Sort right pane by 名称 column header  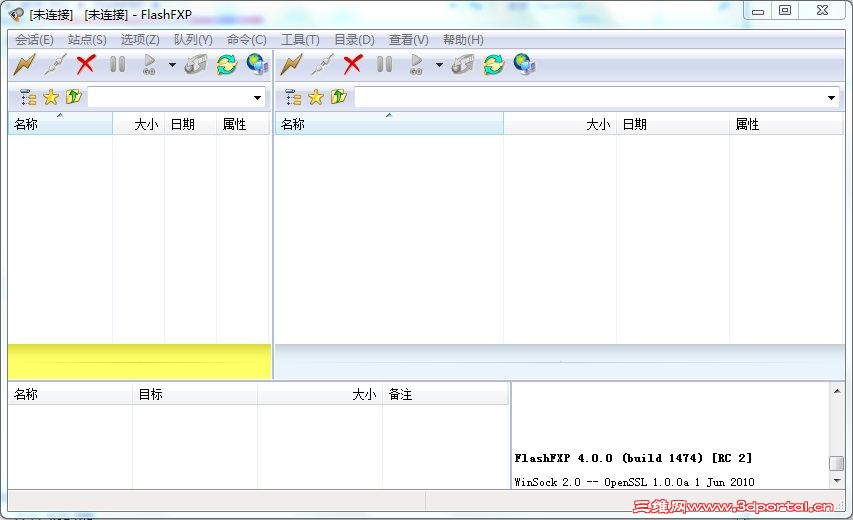pos(390,124)
